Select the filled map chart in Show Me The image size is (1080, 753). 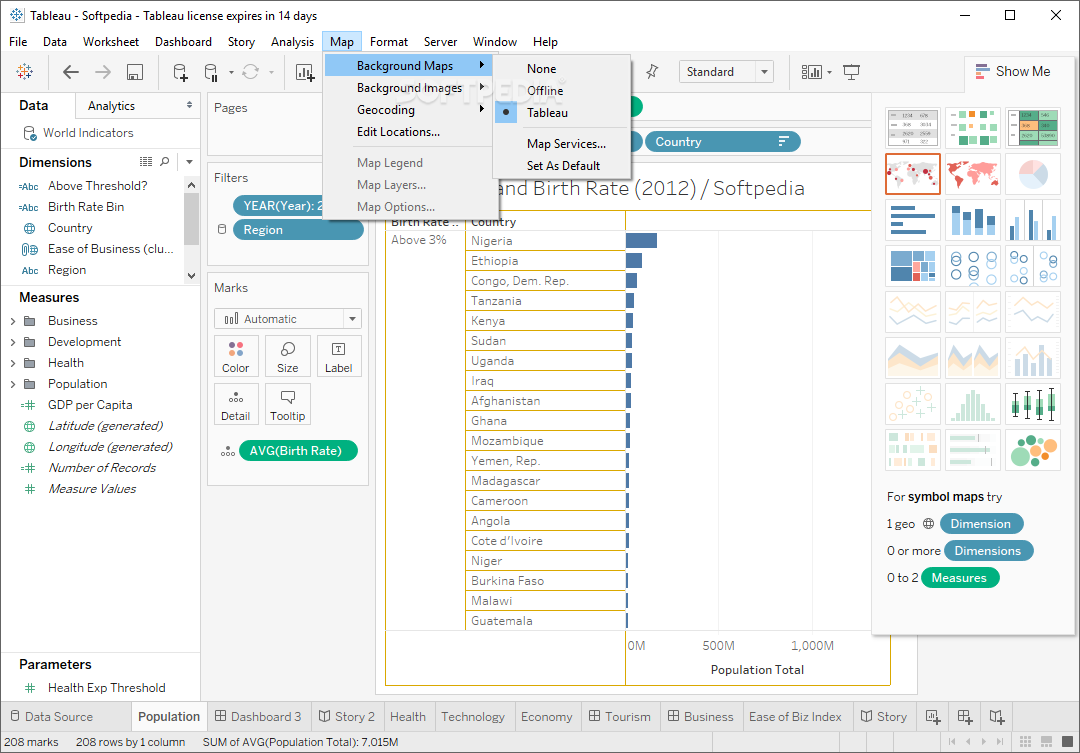pos(973,174)
